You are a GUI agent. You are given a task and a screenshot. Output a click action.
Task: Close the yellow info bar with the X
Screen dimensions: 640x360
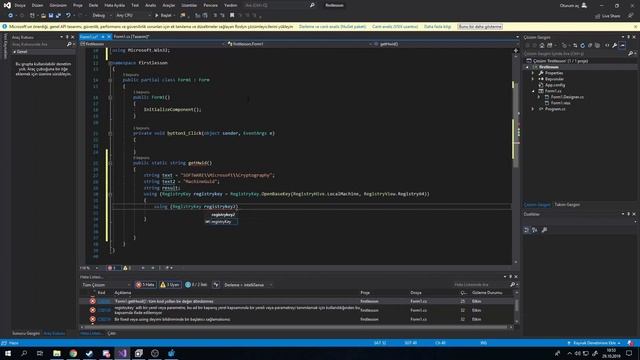[636, 27]
